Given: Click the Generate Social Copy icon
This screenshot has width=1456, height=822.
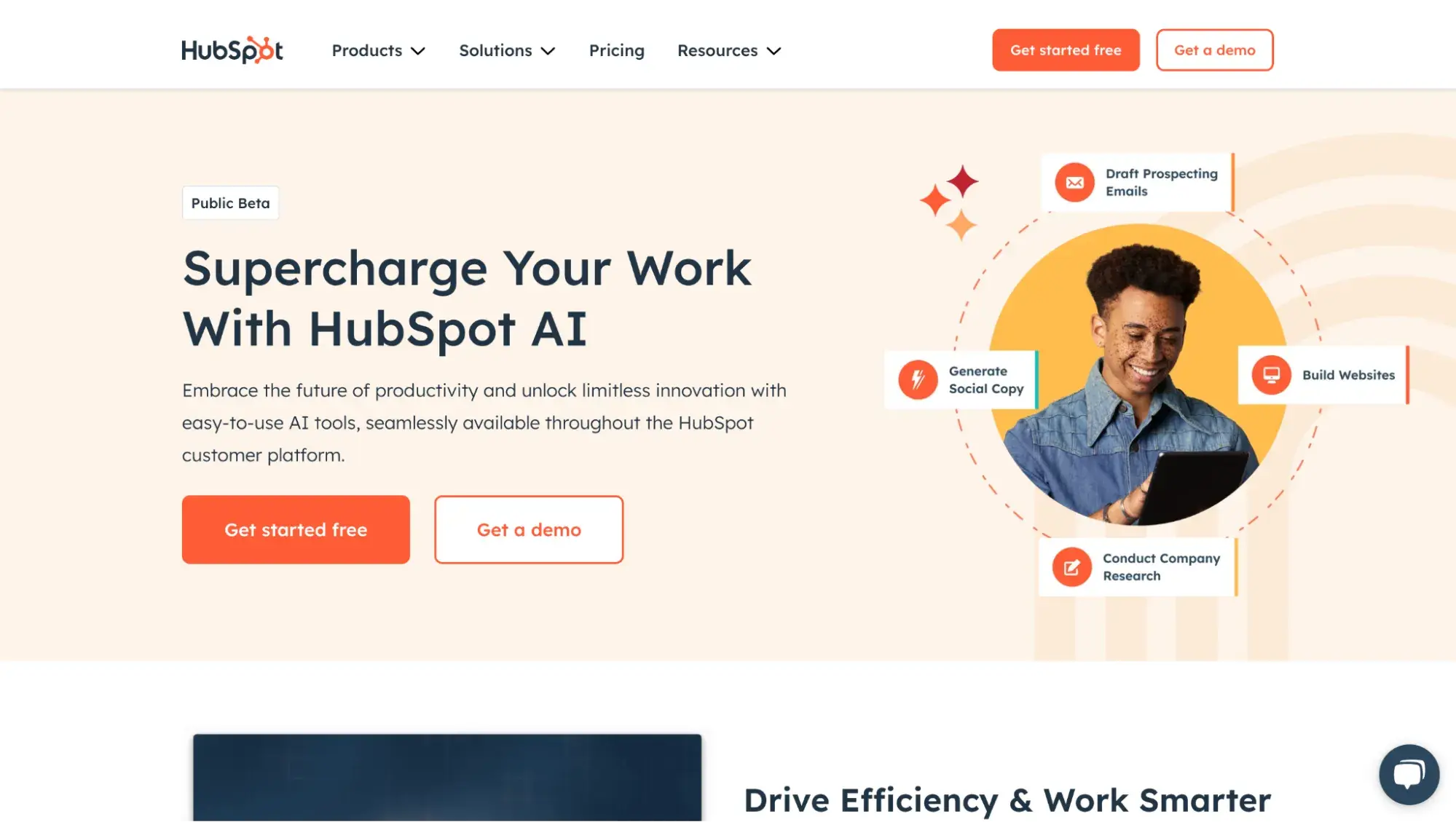Looking at the screenshot, I should click(x=918, y=379).
